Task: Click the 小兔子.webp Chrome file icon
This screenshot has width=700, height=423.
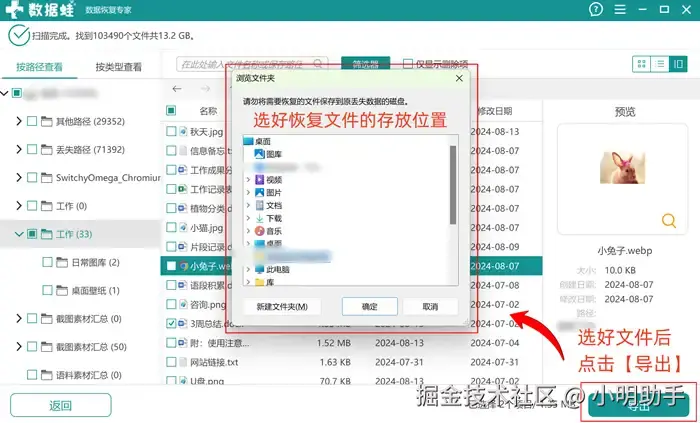Action: 183,266
